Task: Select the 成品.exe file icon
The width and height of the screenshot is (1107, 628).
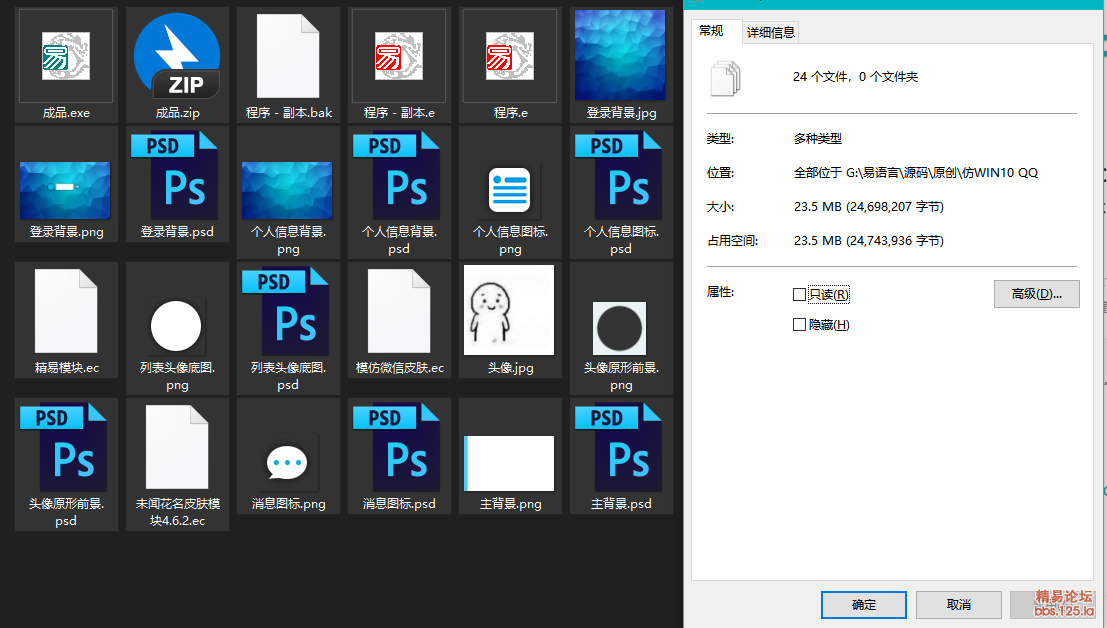Action: pos(66,56)
